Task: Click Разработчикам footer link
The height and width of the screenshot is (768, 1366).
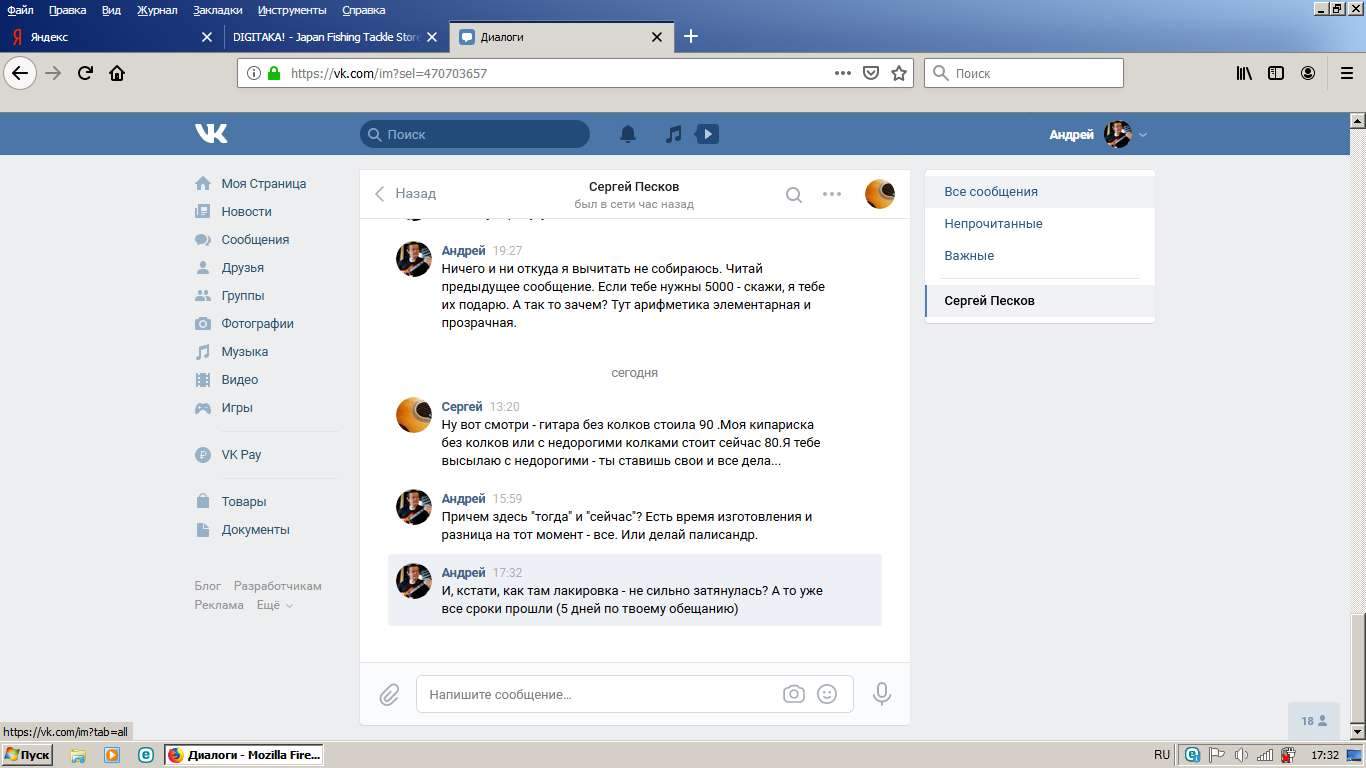Action: 278,586
